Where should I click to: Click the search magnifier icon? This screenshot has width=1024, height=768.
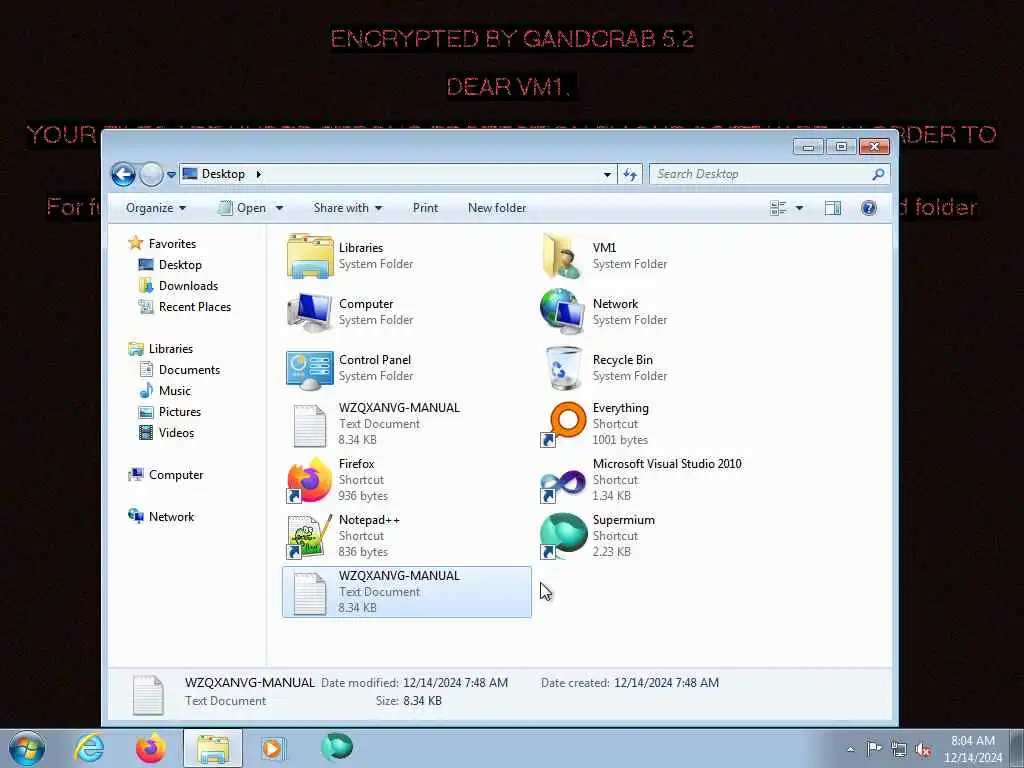(878, 174)
